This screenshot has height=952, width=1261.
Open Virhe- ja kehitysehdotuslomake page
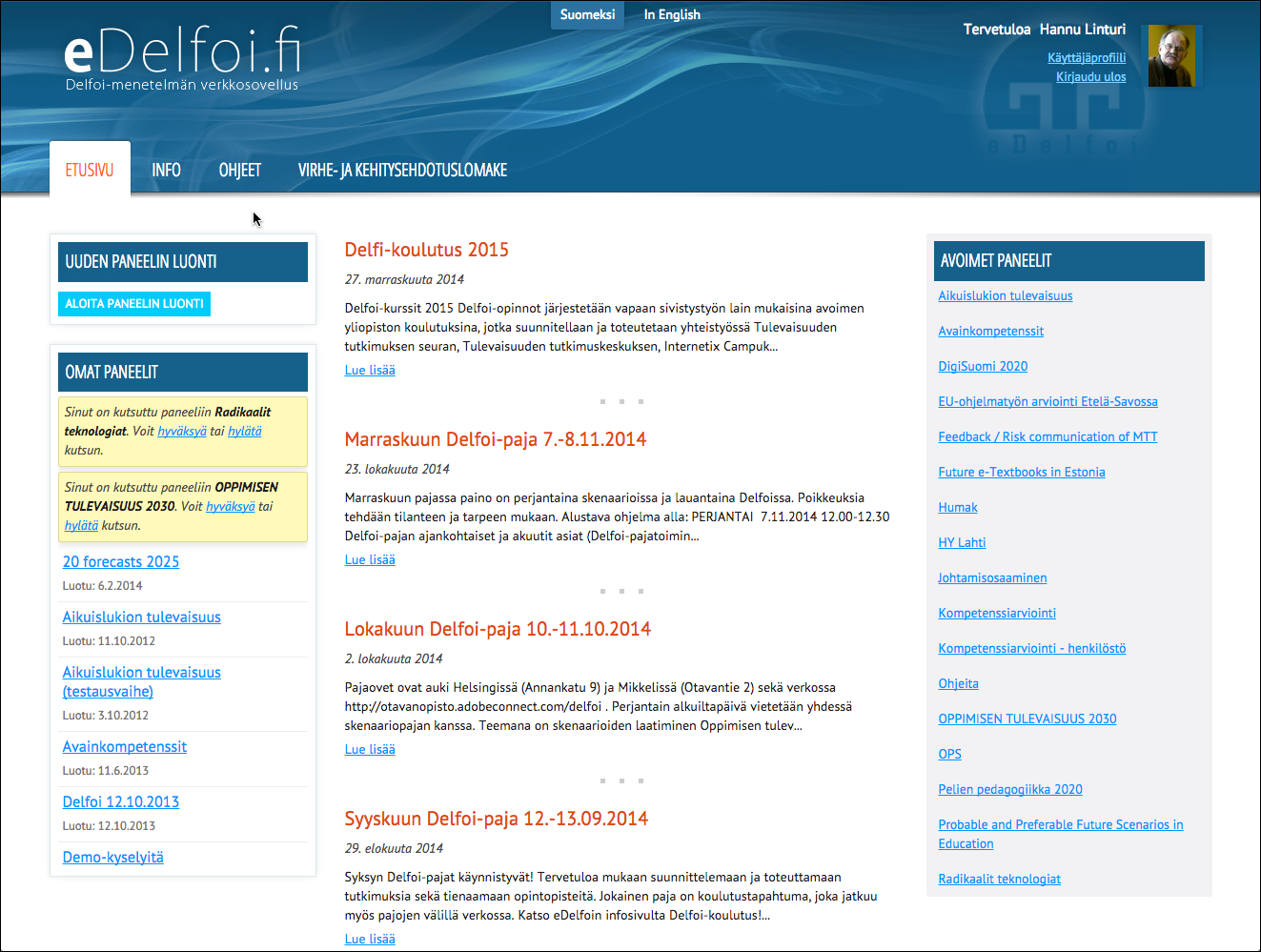(402, 170)
